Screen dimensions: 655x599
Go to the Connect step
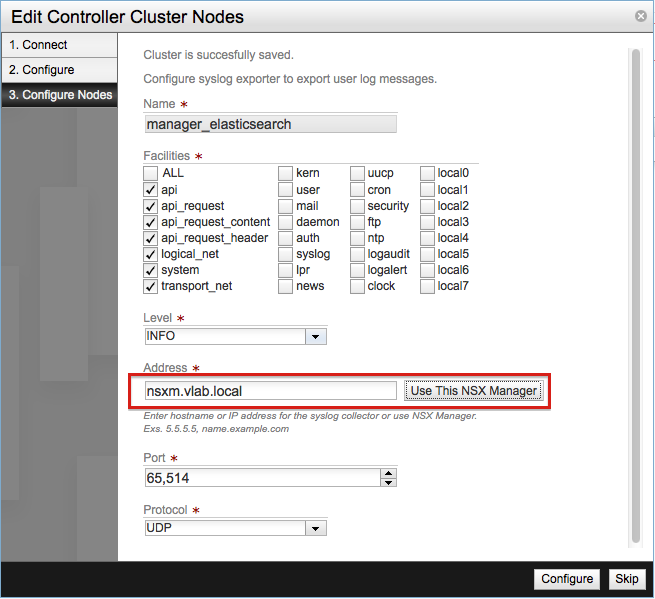click(x=58, y=45)
